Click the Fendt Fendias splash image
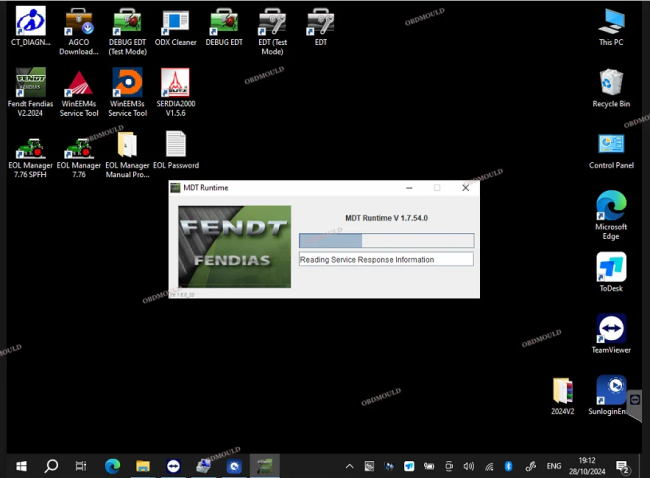 coord(234,246)
